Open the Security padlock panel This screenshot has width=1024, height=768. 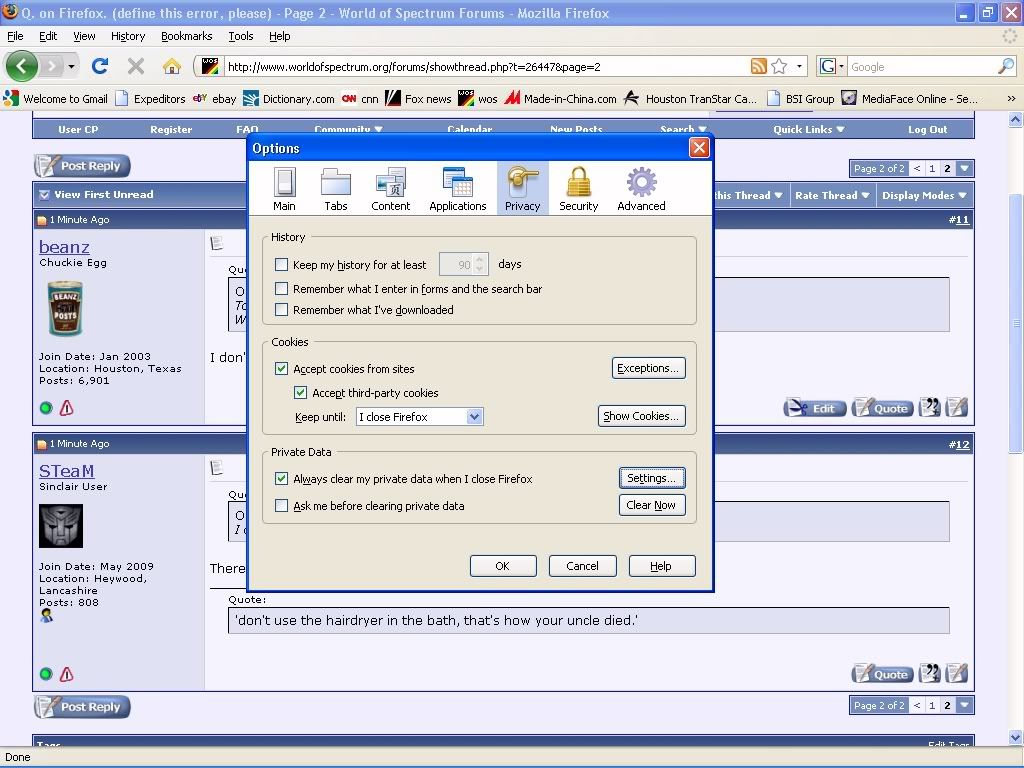point(578,188)
